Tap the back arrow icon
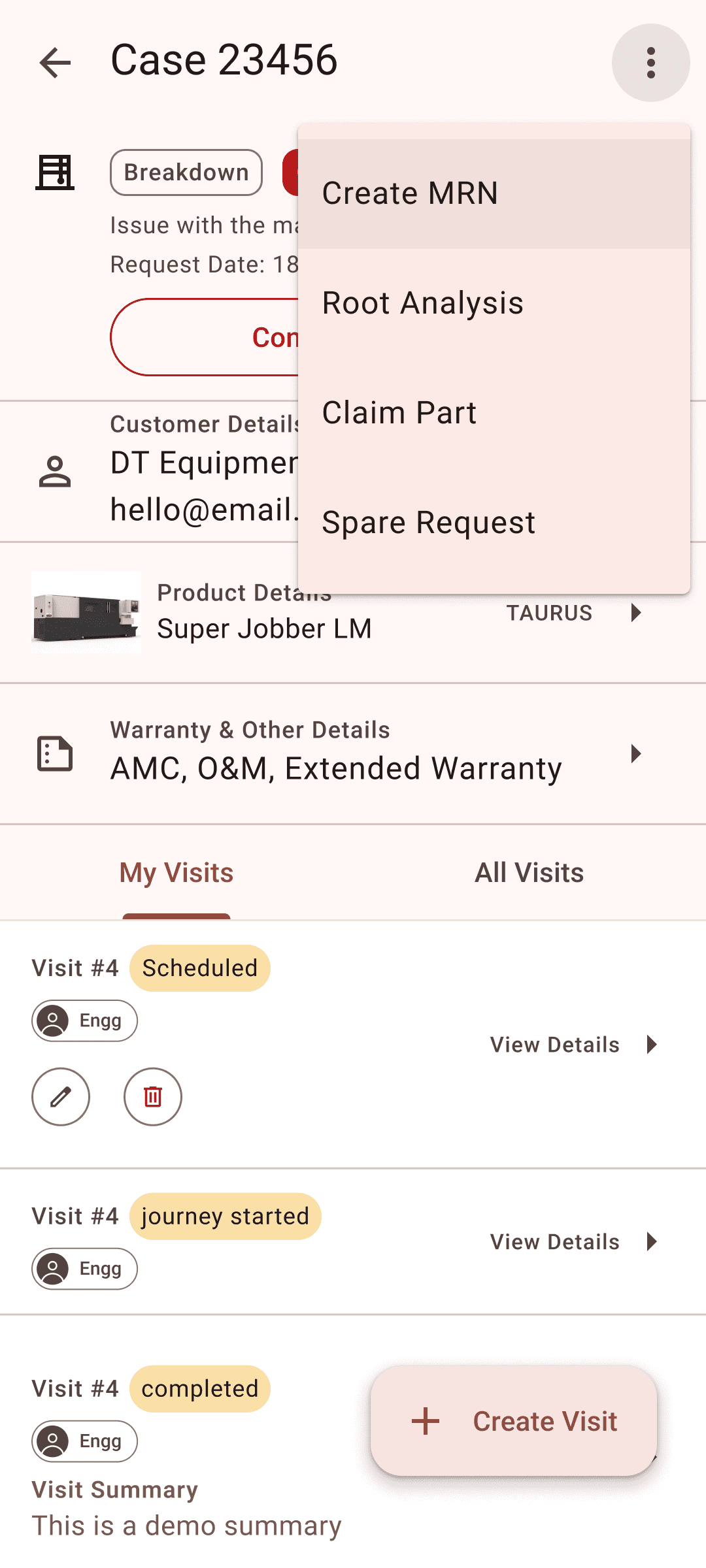706x1568 pixels. [x=55, y=63]
